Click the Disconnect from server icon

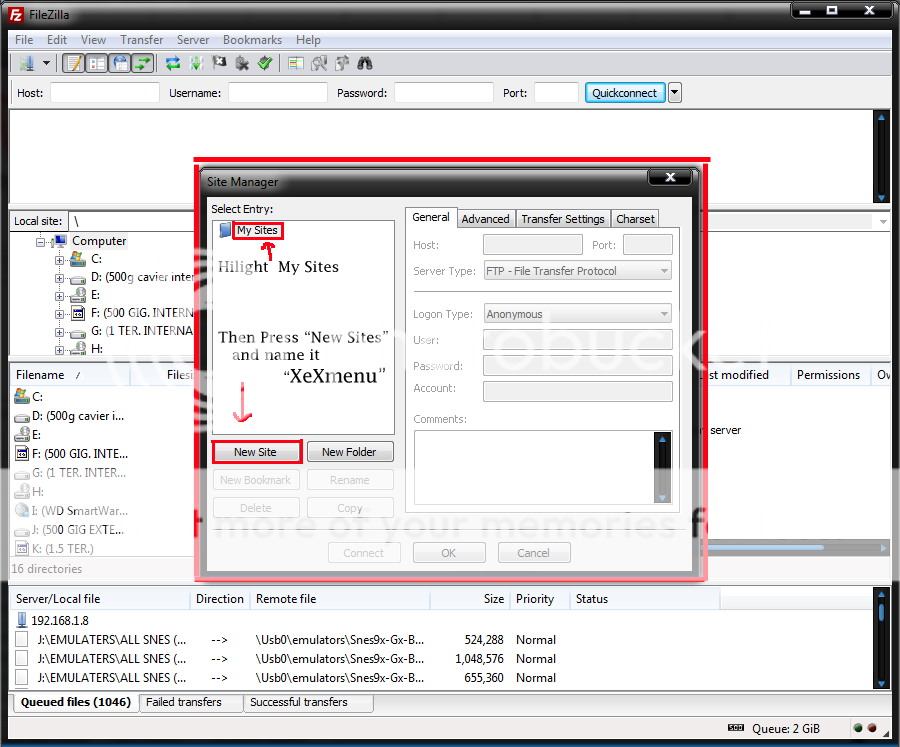click(x=242, y=63)
